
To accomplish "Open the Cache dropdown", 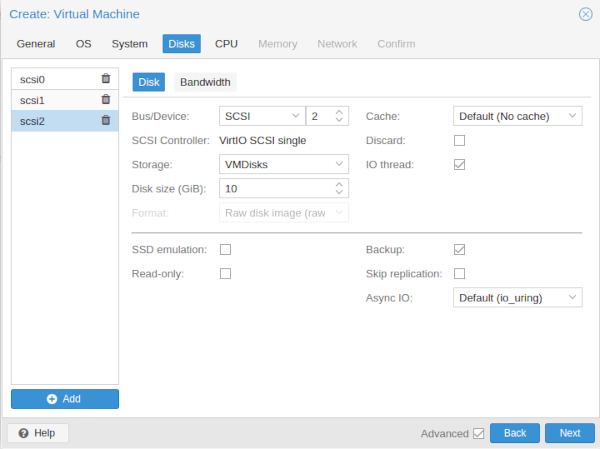I will [517, 116].
